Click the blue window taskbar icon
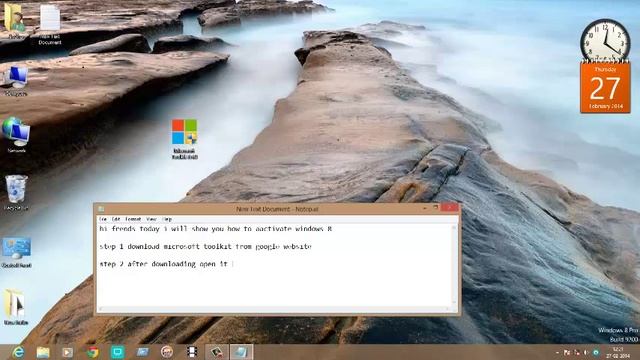Image resolution: width=640 pixels, height=360 pixels. click(x=142, y=352)
